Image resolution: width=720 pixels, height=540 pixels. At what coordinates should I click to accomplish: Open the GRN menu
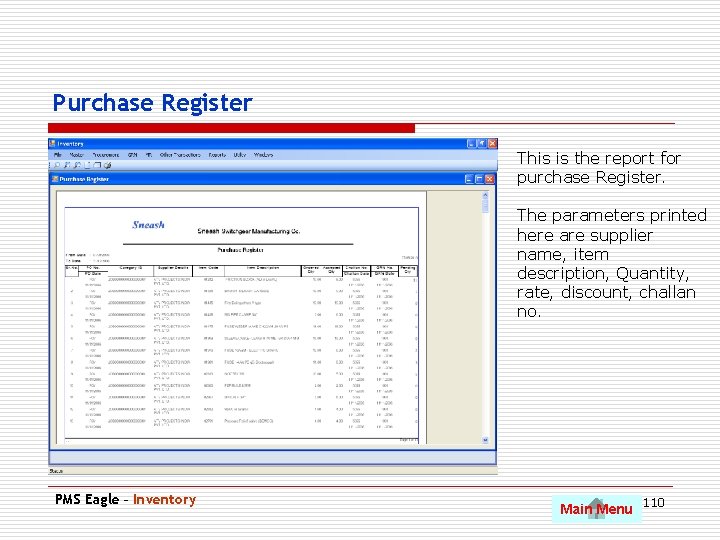pyautogui.click(x=133, y=155)
